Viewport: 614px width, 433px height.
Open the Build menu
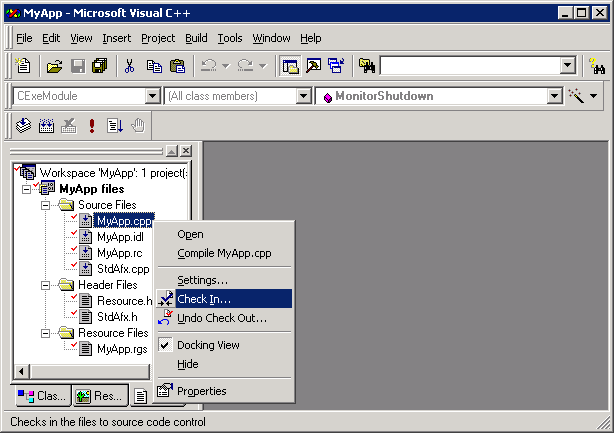(196, 38)
